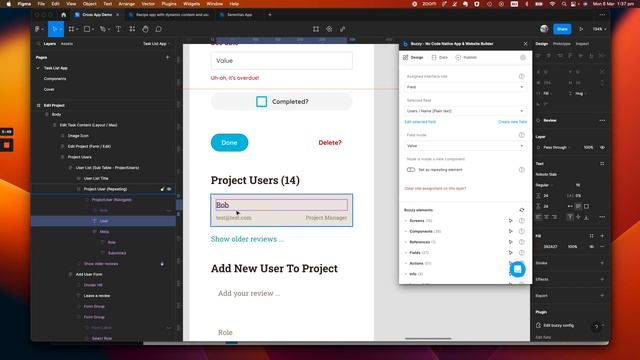Set text align left
The width and height of the screenshot is (640, 360).
[x=539, y=217]
